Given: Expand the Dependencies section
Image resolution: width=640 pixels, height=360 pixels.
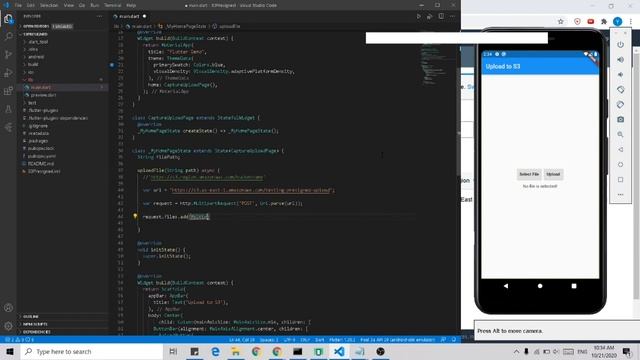Looking at the screenshot, I should tap(63, 332).
